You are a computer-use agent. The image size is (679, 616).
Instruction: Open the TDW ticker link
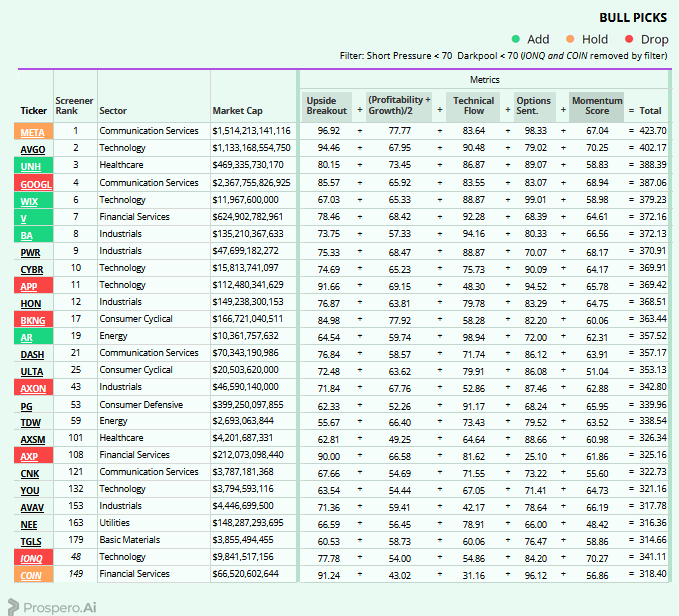coord(30,422)
